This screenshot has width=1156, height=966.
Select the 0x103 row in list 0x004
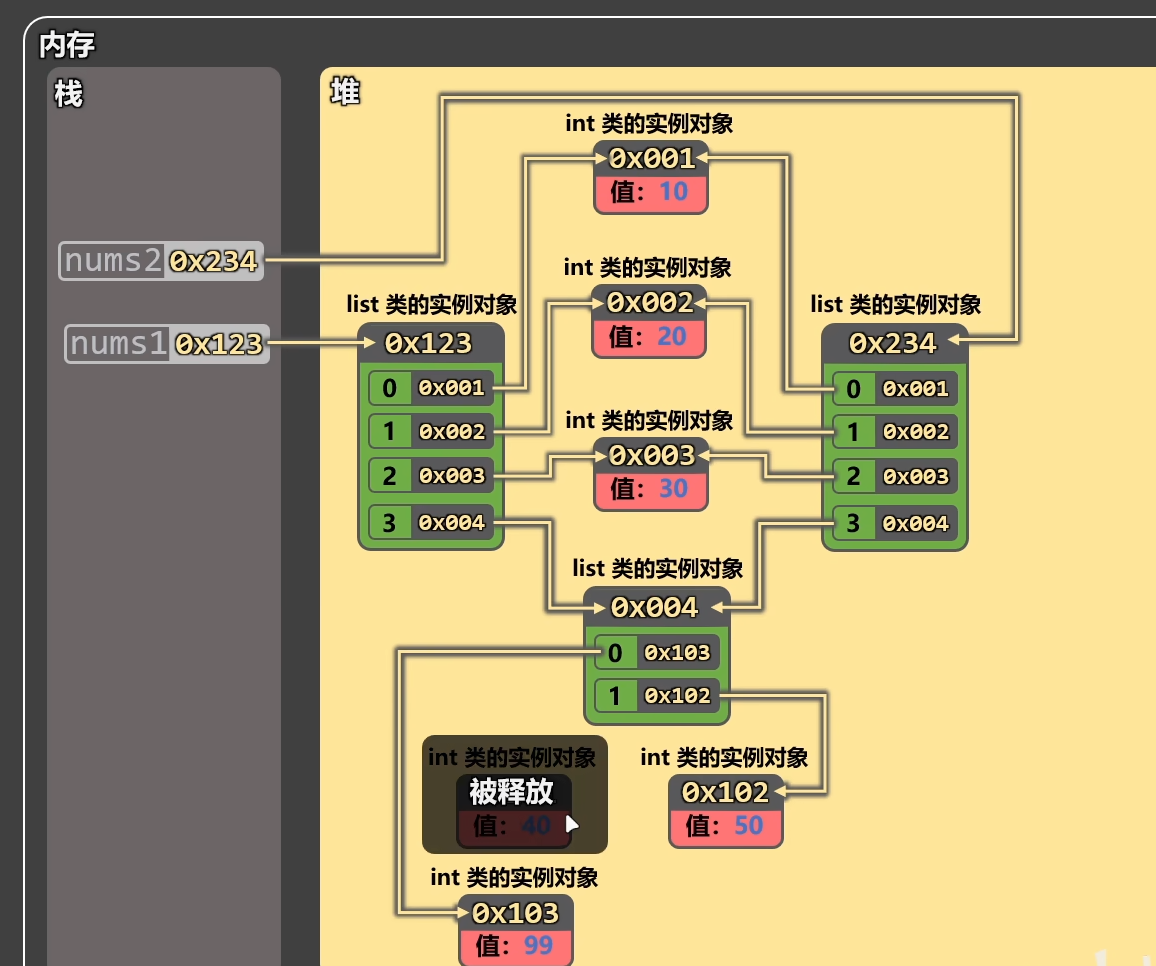tap(657, 653)
